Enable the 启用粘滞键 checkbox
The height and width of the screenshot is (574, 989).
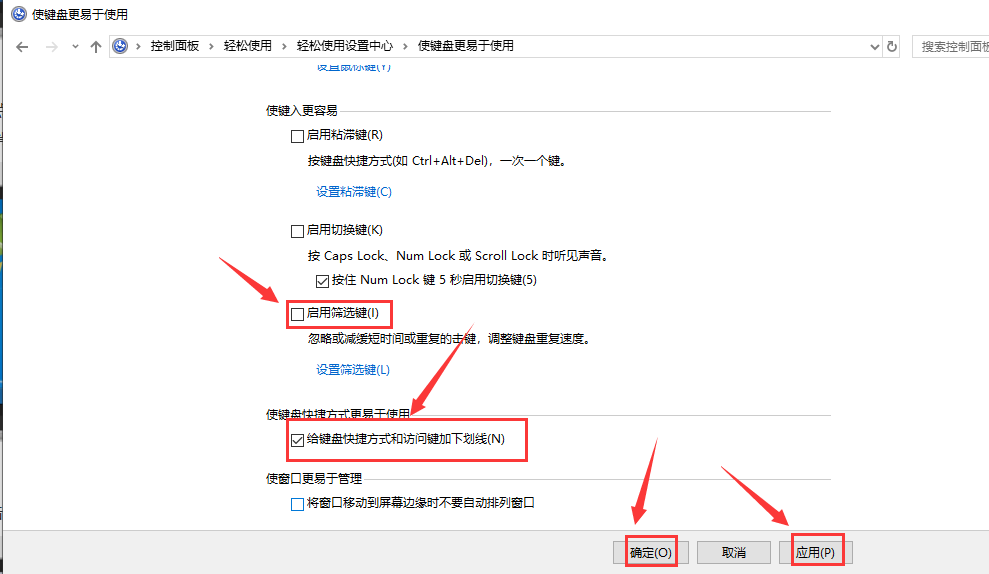[297, 135]
